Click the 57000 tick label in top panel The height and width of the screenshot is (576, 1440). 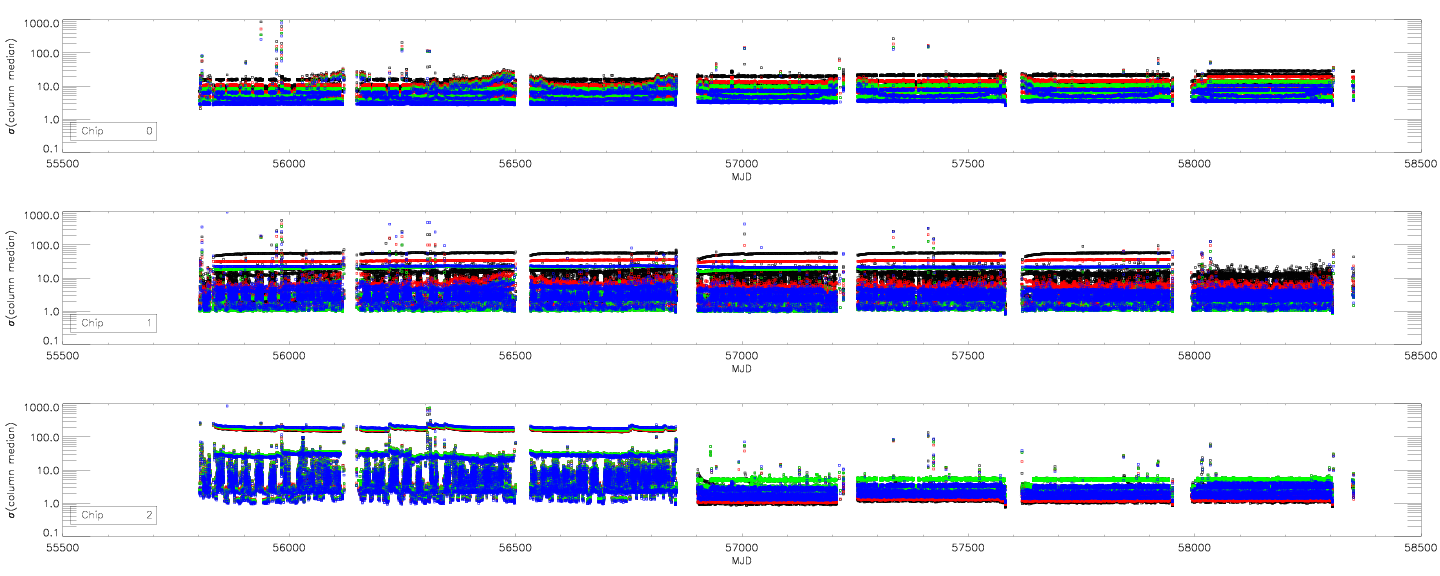[x=741, y=165]
